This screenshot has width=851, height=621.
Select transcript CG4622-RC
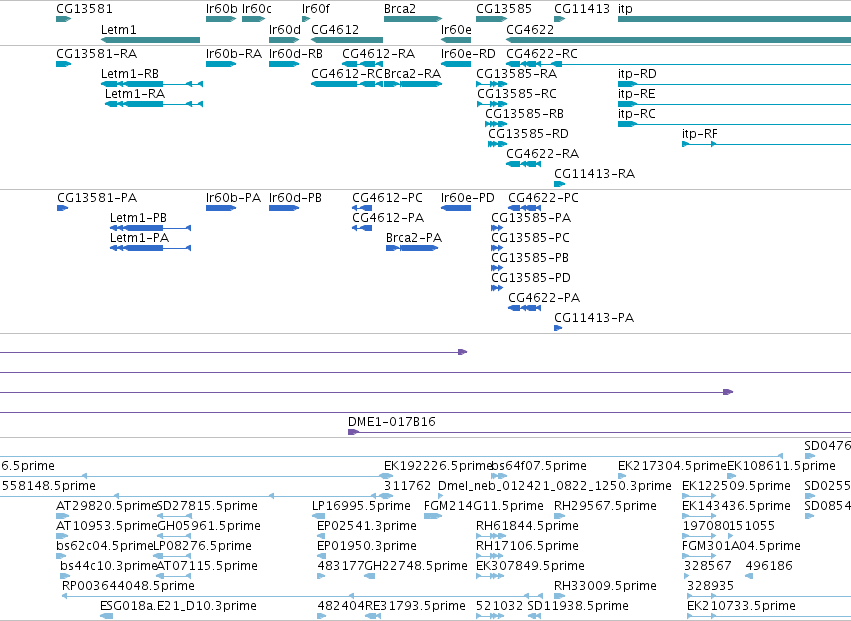[x=542, y=54]
